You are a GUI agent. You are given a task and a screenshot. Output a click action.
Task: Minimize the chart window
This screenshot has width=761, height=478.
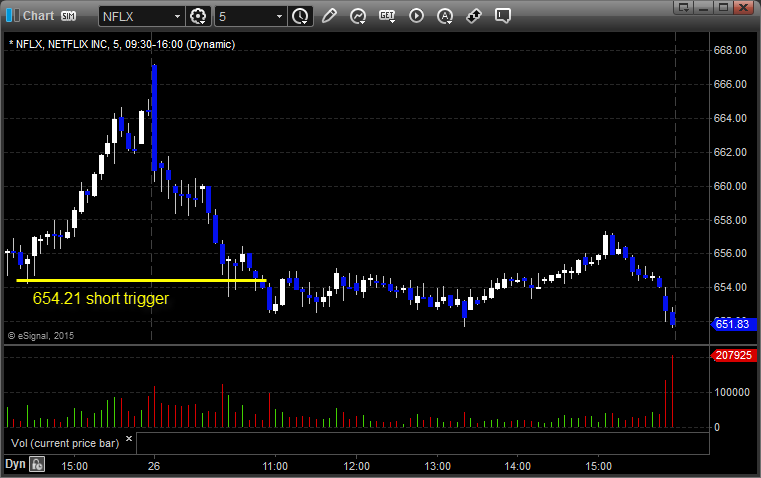[703, 7]
